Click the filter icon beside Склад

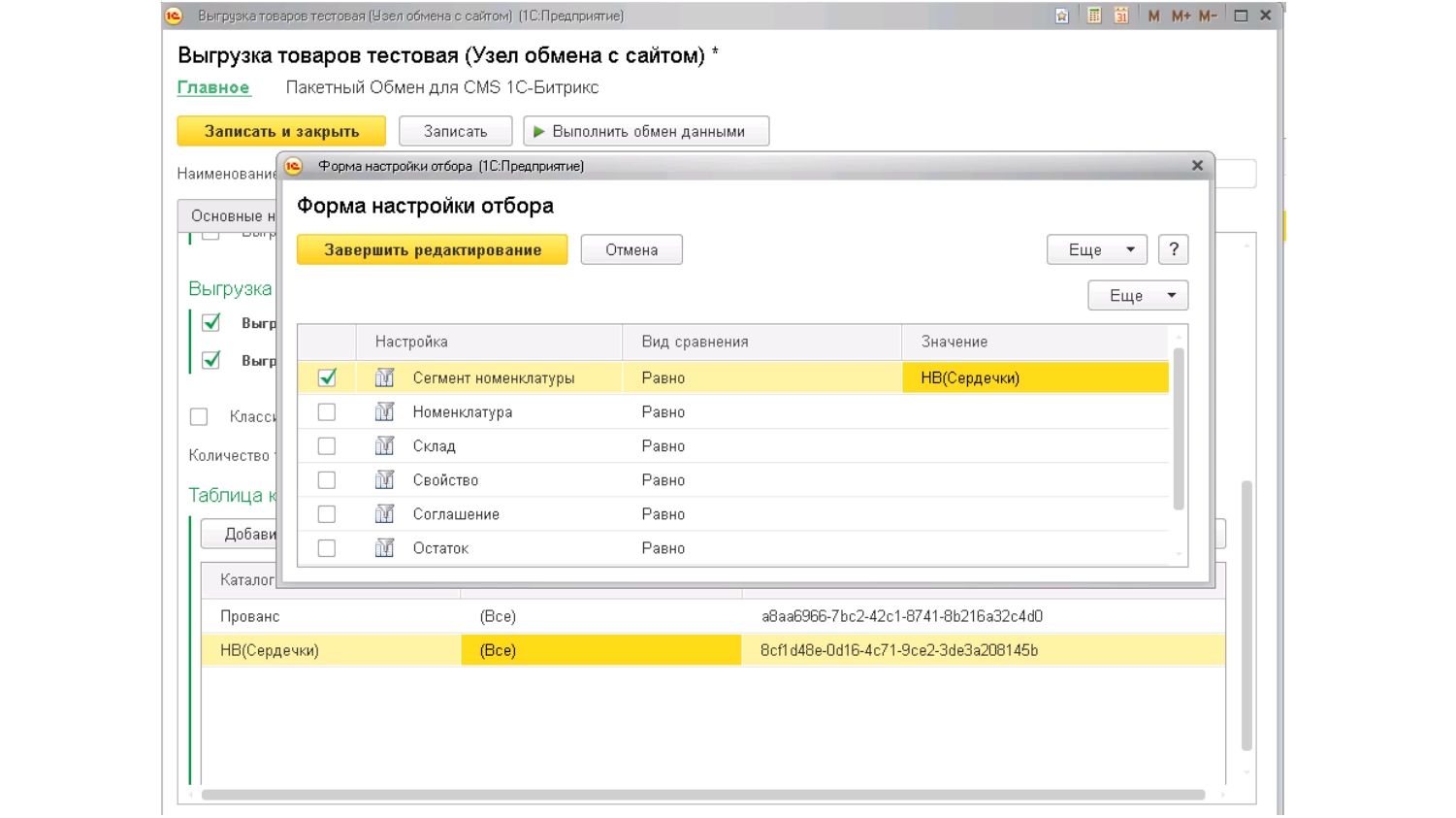tap(384, 446)
